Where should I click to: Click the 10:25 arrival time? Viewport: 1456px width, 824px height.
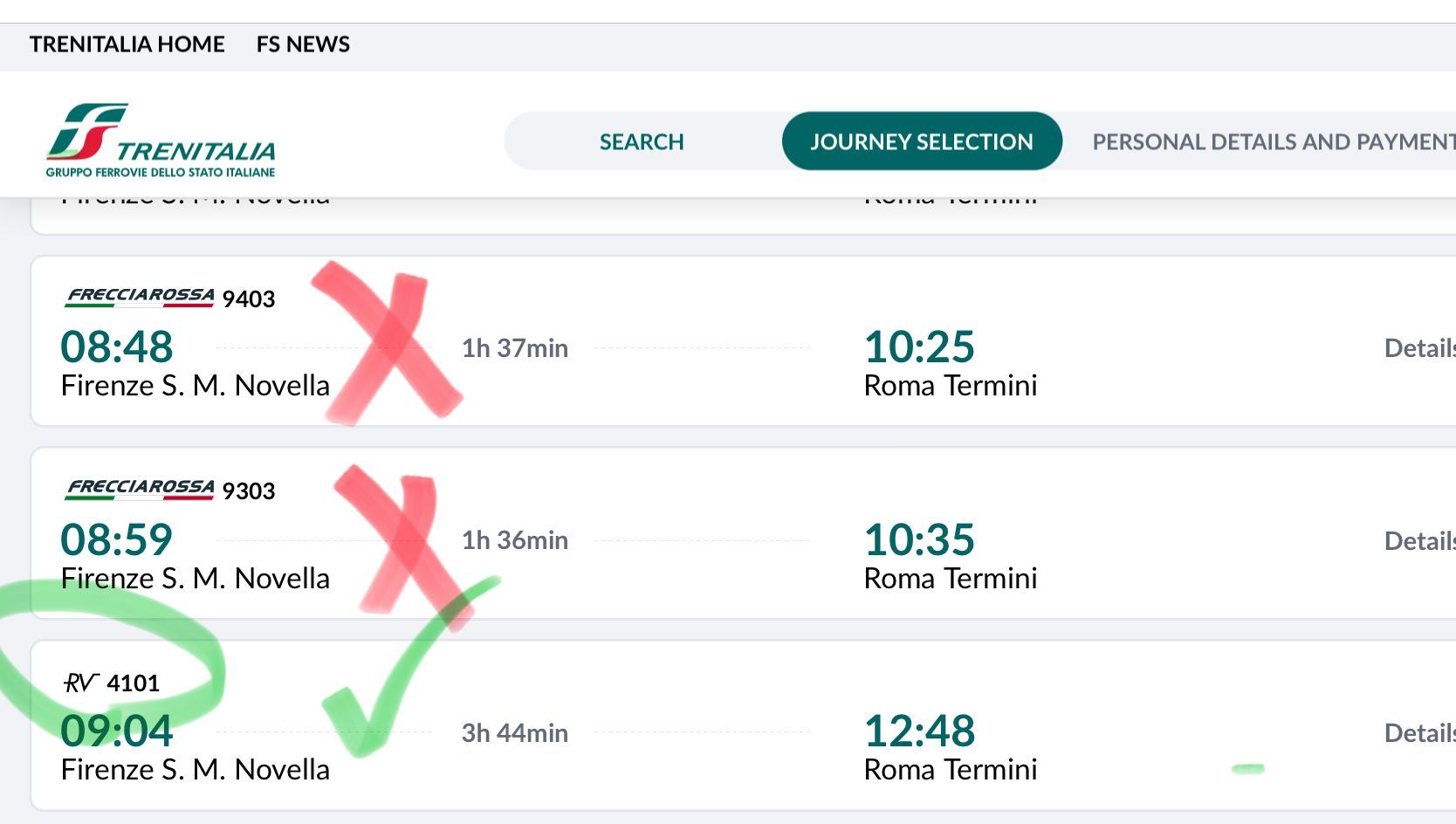919,347
